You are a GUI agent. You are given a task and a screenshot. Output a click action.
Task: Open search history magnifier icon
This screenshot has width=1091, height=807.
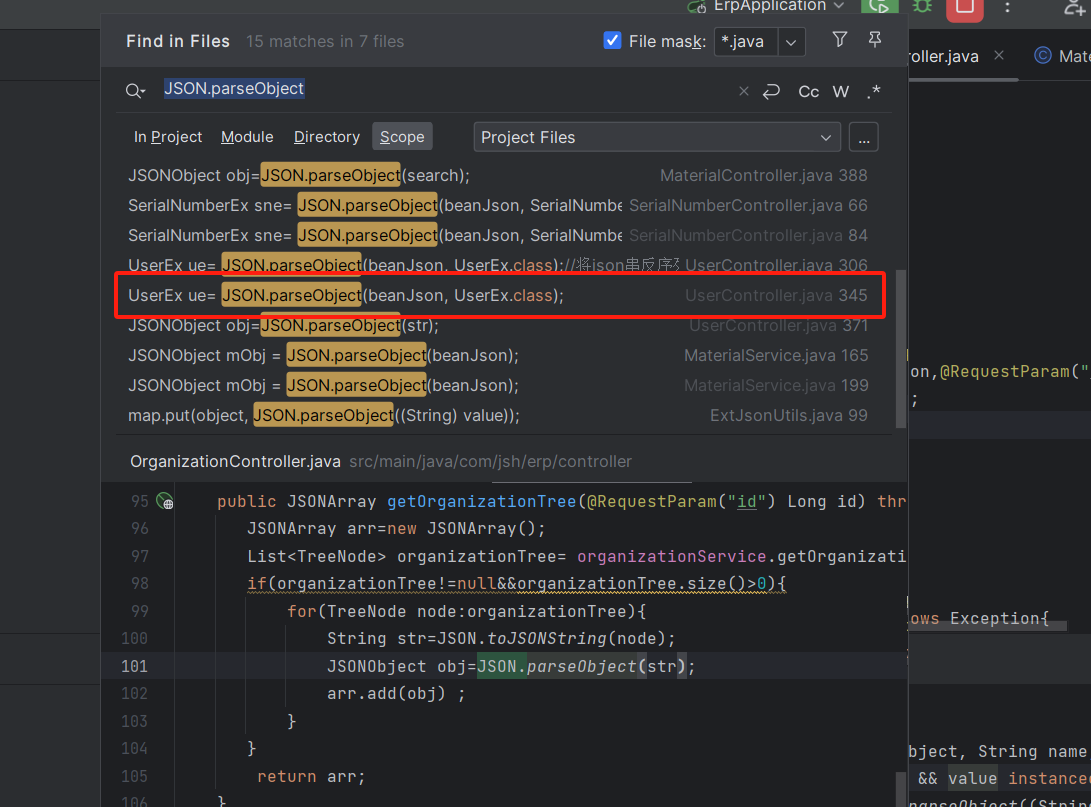[135, 90]
